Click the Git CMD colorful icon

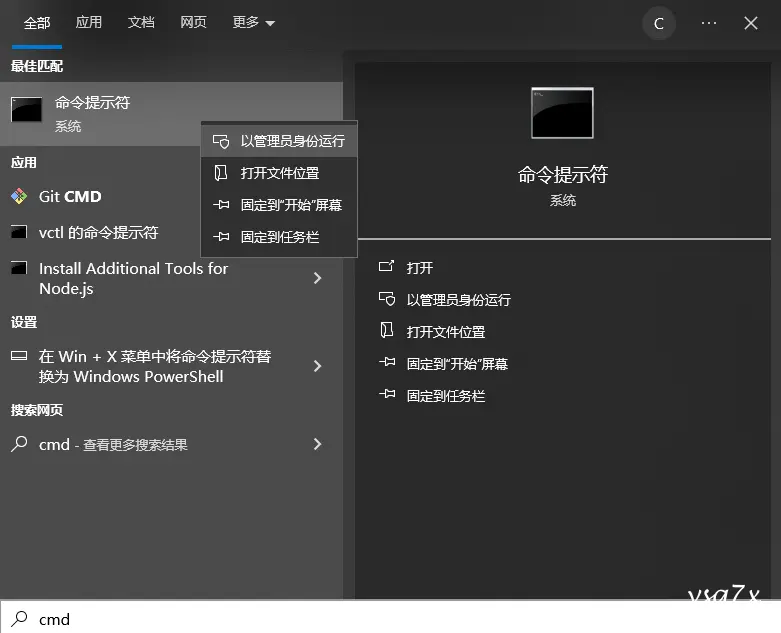19,196
